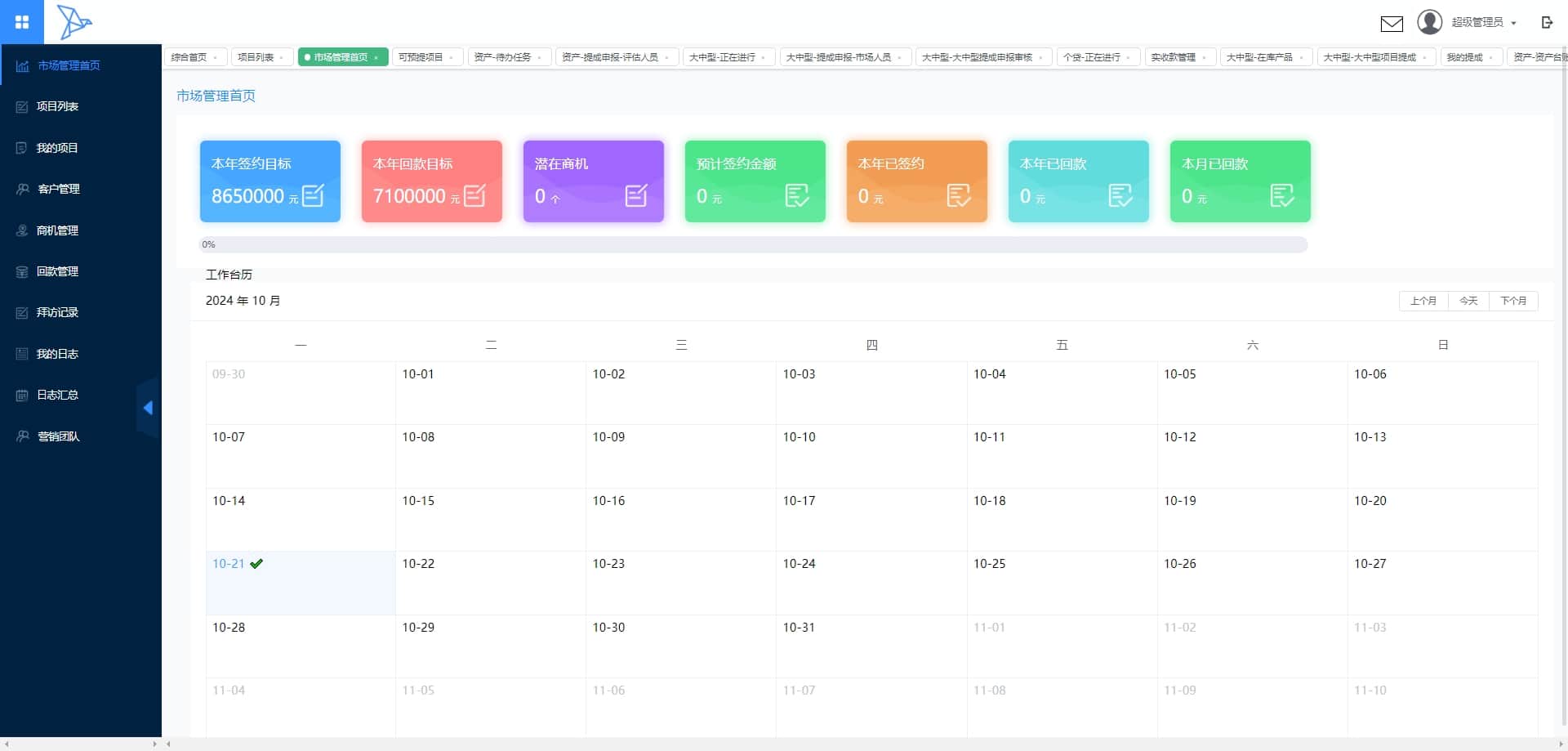The width and height of the screenshot is (1568, 751).
Task: Go to previous month with 上个月
Action: click(1423, 301)
